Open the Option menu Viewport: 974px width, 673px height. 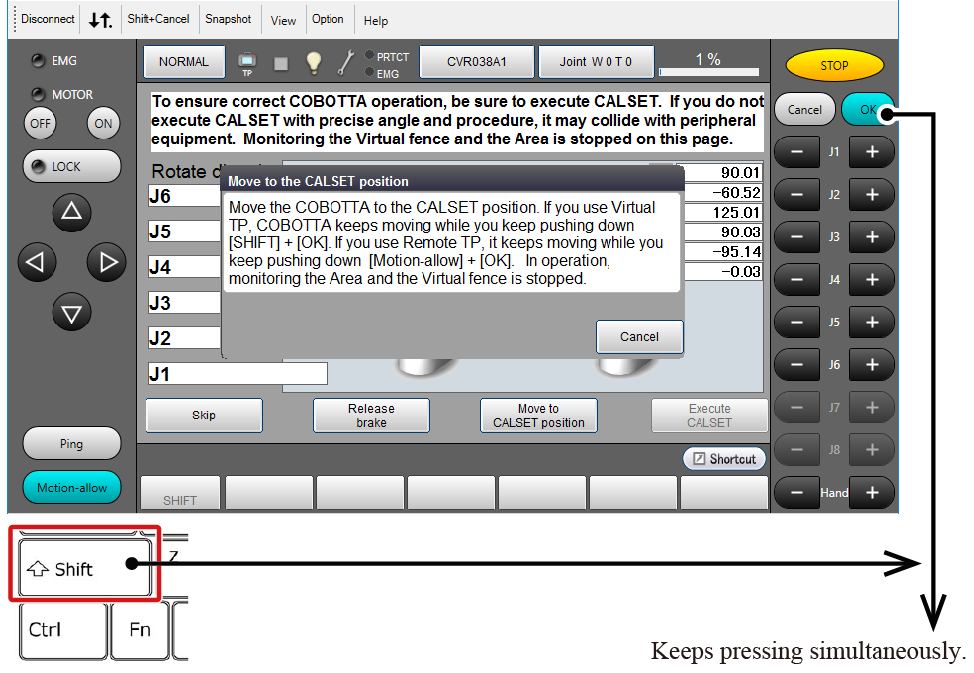(327, 20)
